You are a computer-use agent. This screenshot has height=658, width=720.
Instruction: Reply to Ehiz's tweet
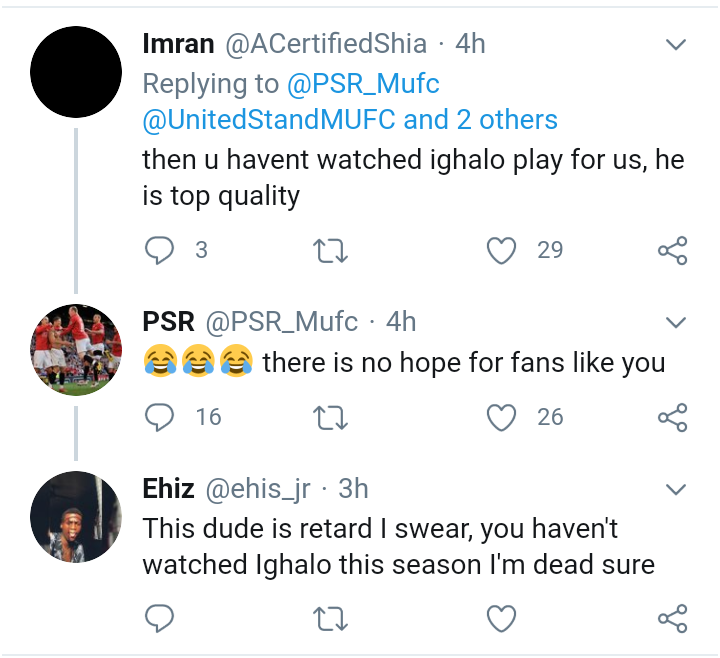pyautogui.click(x=160, y=618)
